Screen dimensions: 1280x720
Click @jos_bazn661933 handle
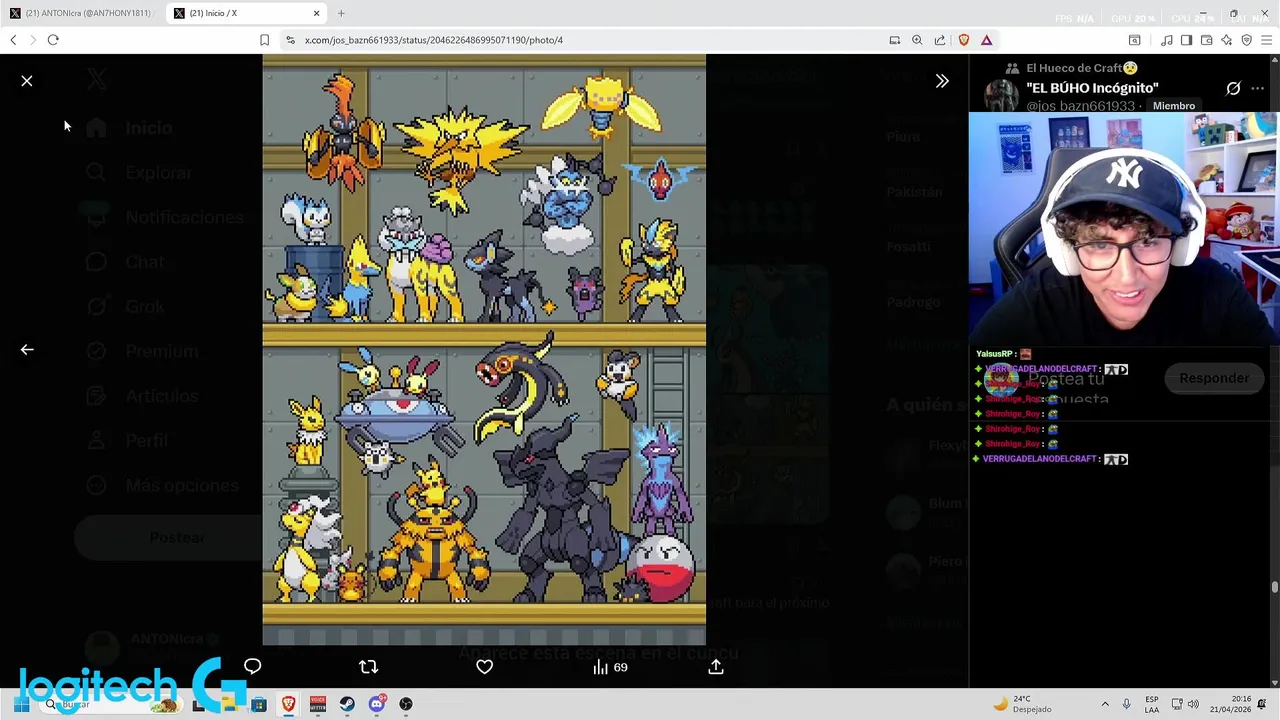(1080, 106)
